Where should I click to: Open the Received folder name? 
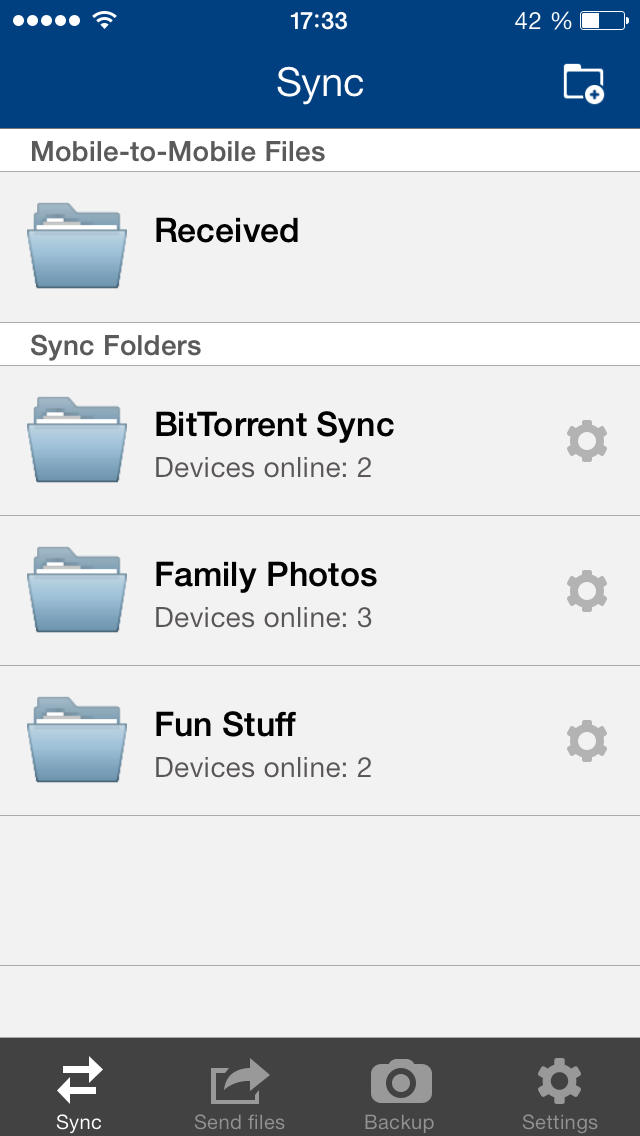pyautogui.click(x=227, y=231)
